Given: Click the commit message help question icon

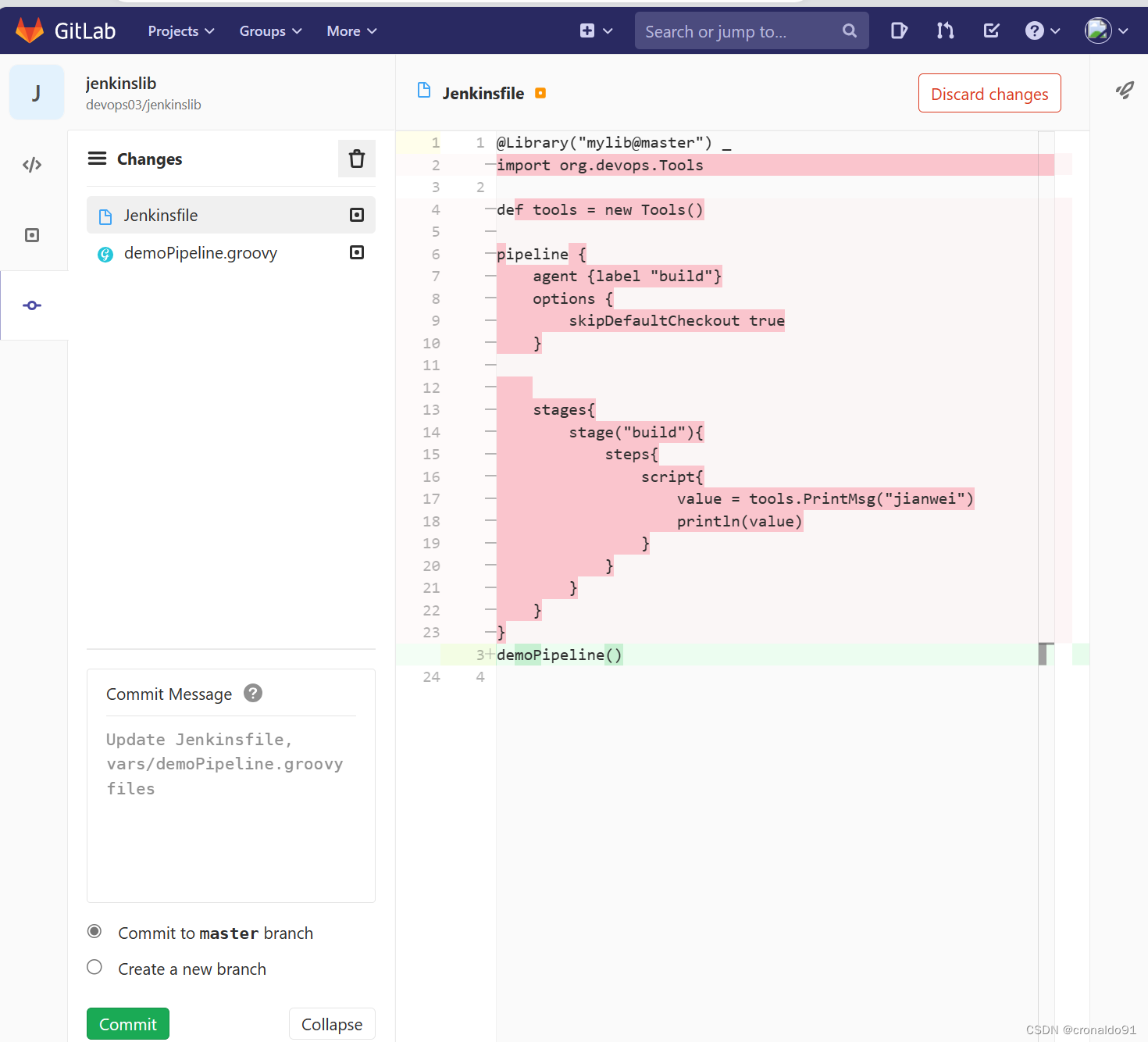Looking at the screenshot, I should coord(253,693).
